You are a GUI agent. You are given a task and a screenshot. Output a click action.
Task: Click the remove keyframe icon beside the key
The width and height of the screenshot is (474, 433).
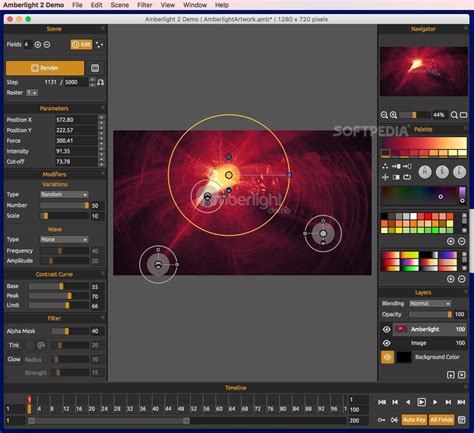(394, 420)
